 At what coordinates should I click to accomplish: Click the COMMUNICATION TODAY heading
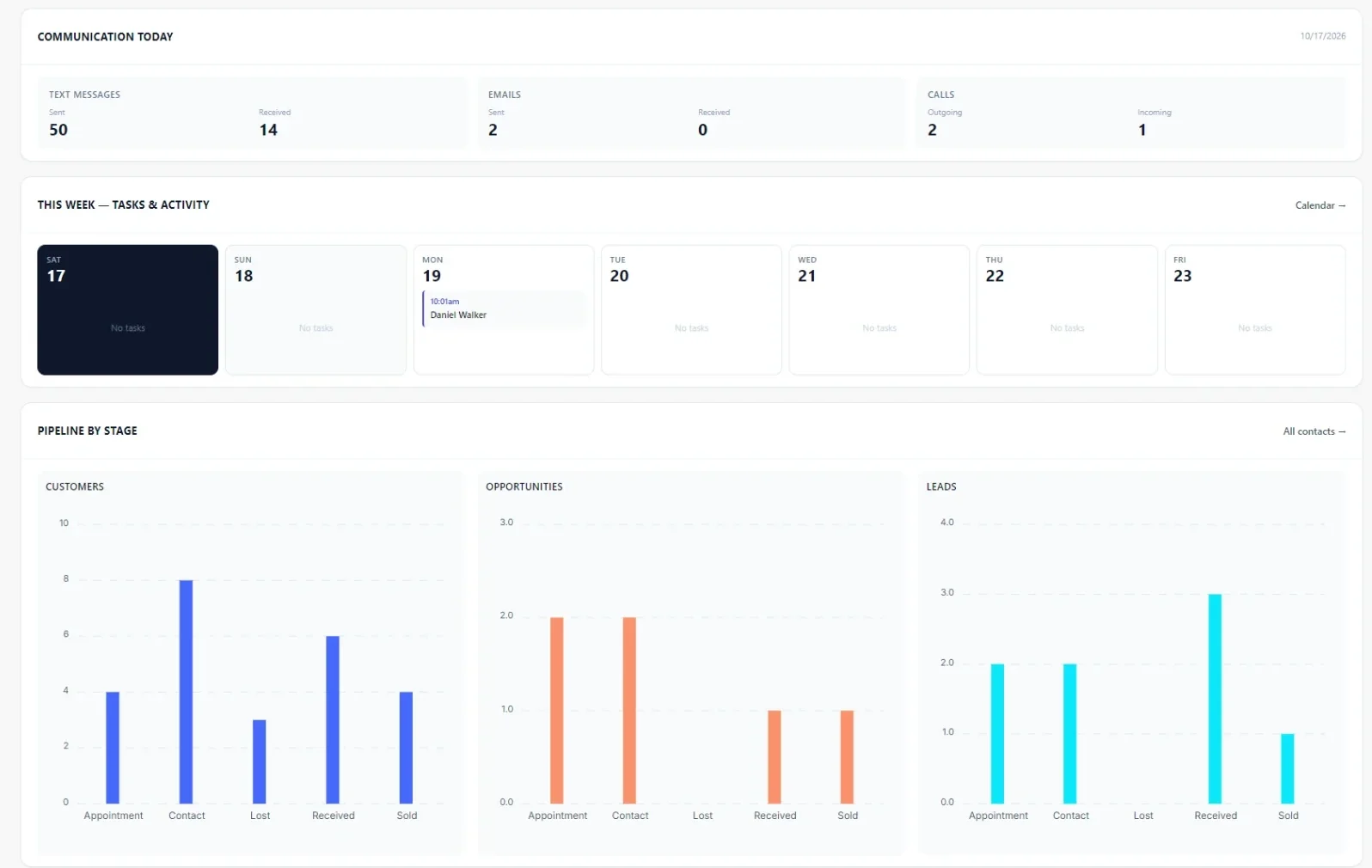coord(105,37)
